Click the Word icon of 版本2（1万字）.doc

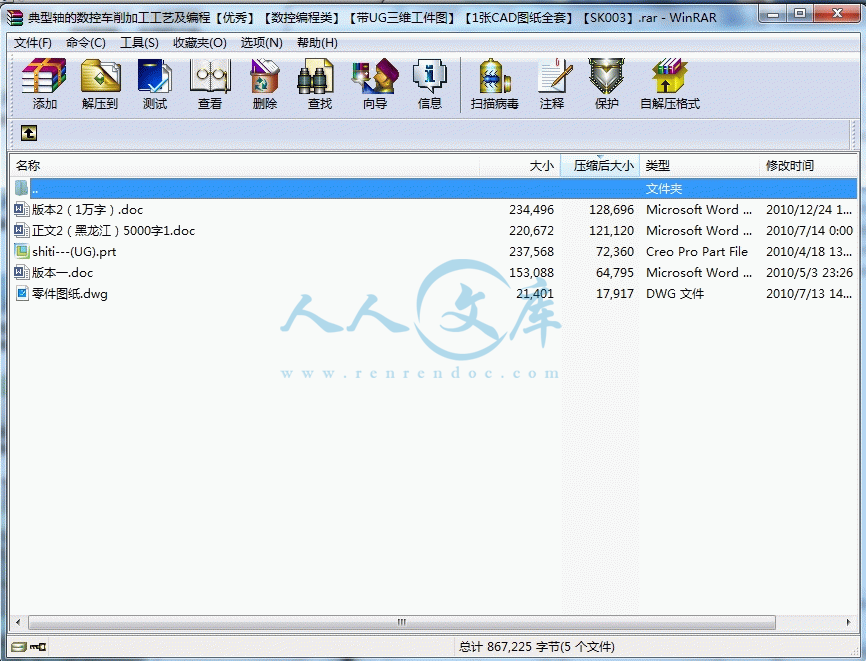click(x=22, y=209)
